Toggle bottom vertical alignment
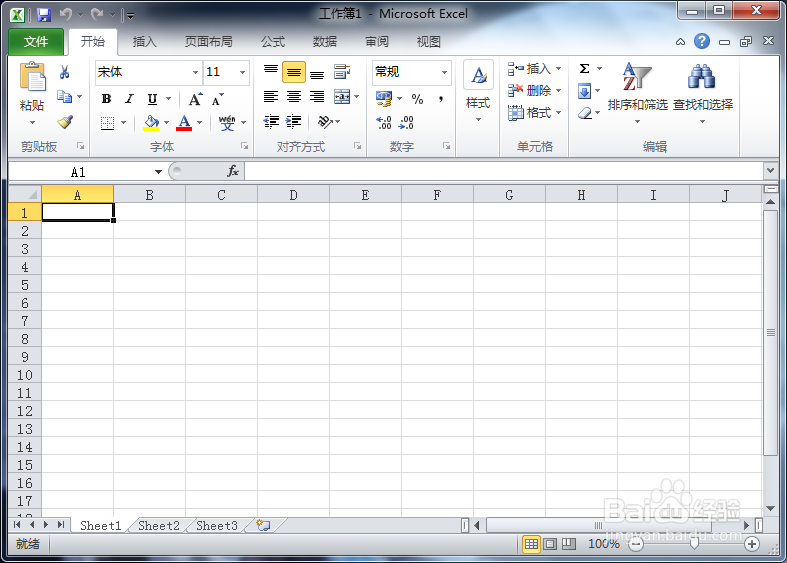787x563 pixels. point(317,72)
